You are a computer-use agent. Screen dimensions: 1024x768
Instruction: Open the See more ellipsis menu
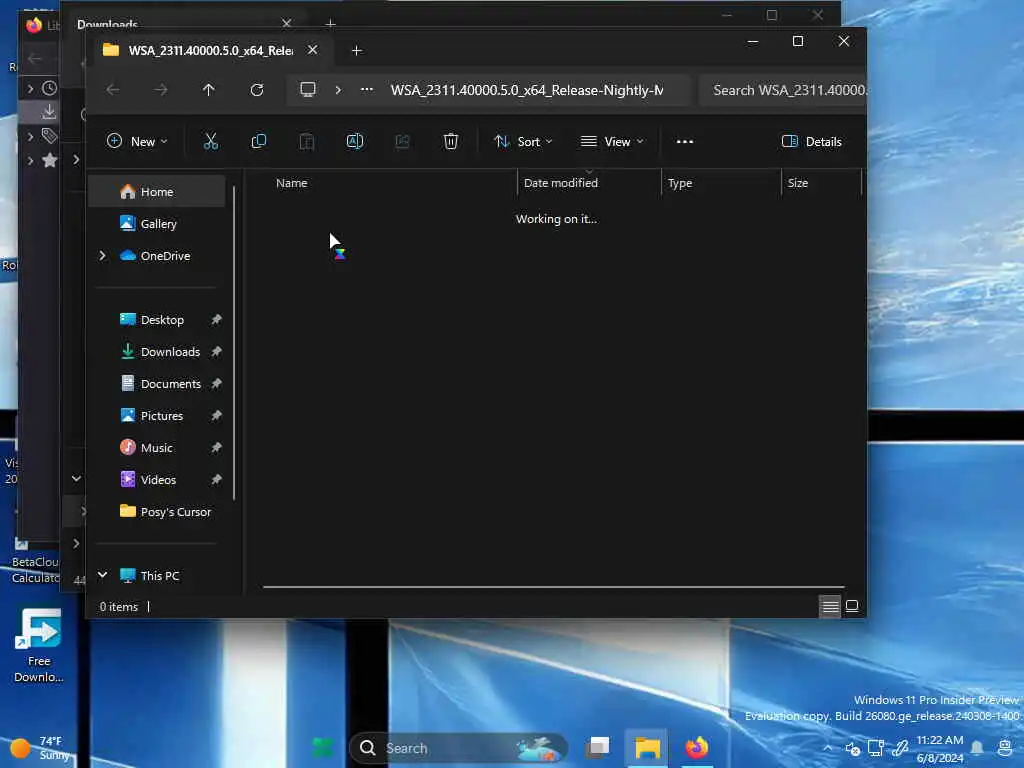[x=684, y=141]
